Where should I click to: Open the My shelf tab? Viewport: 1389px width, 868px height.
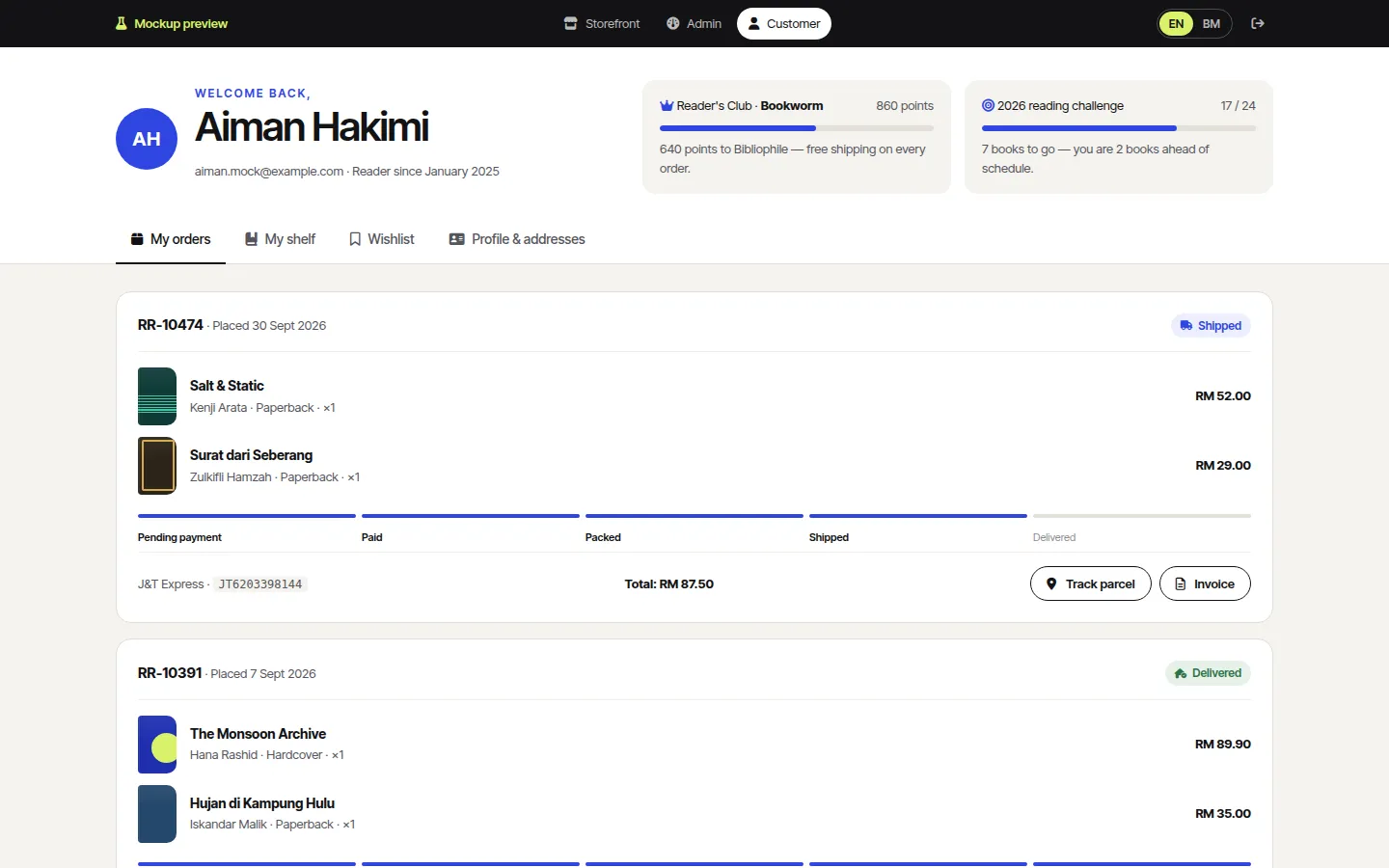click(280, 239)
